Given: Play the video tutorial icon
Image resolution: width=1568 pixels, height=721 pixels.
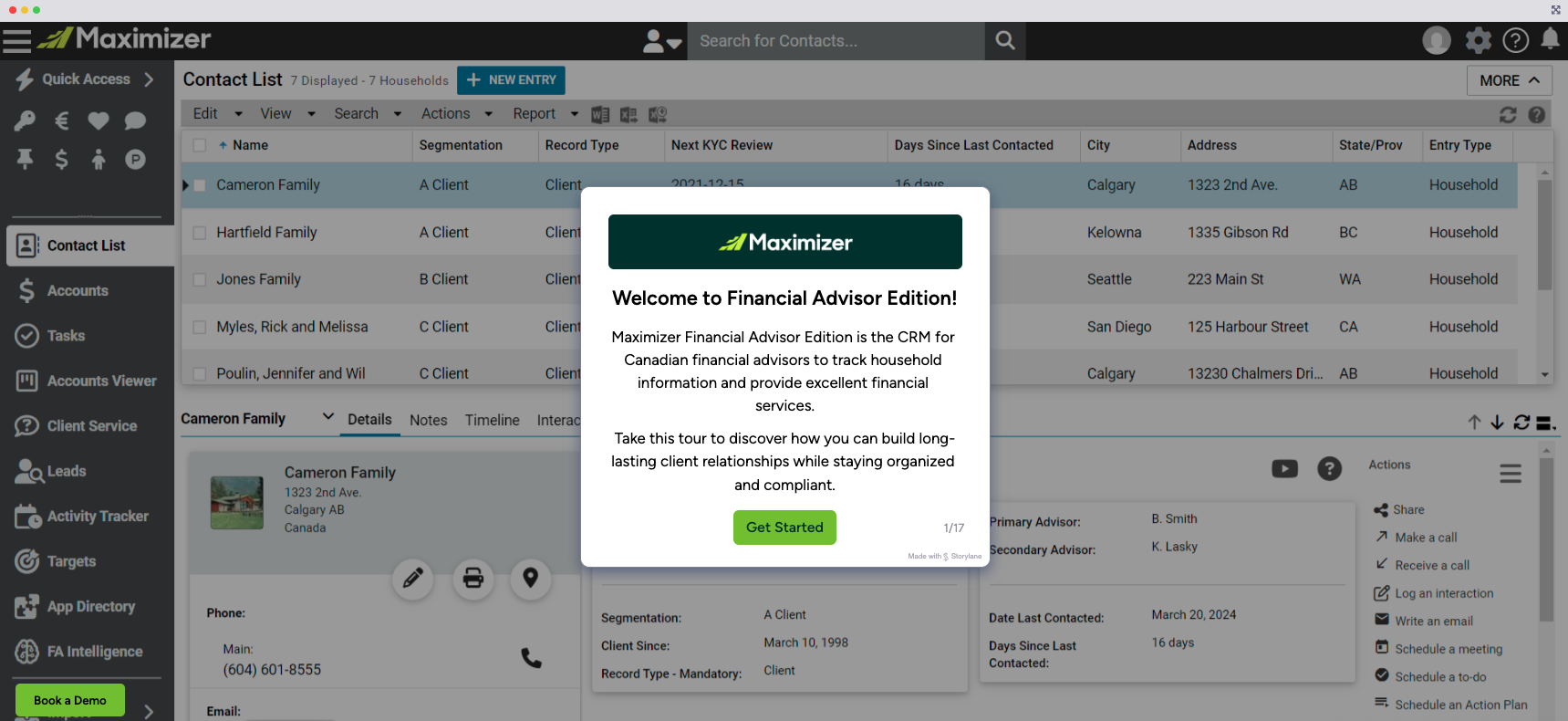Looking at the screenshot, I should [x=1284, y=469].
